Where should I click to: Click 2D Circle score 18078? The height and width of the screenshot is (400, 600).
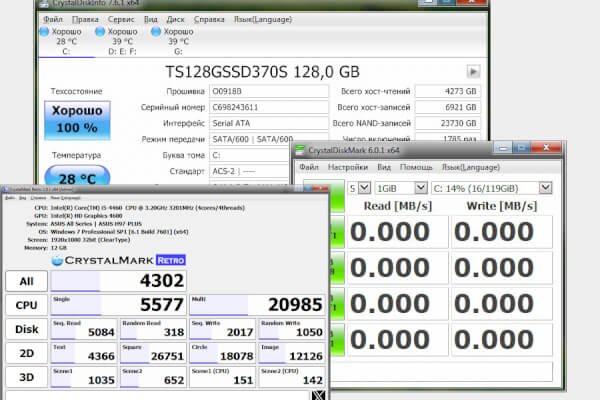pos(222,353)
